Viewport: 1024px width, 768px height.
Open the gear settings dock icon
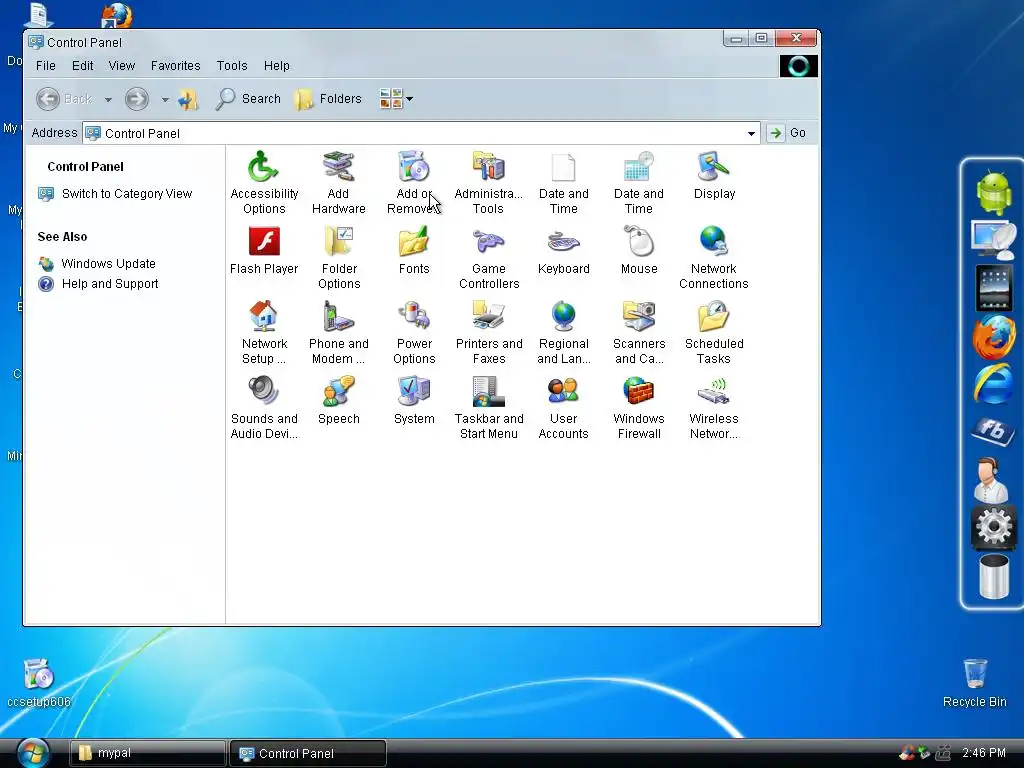[x=993, y=526]
